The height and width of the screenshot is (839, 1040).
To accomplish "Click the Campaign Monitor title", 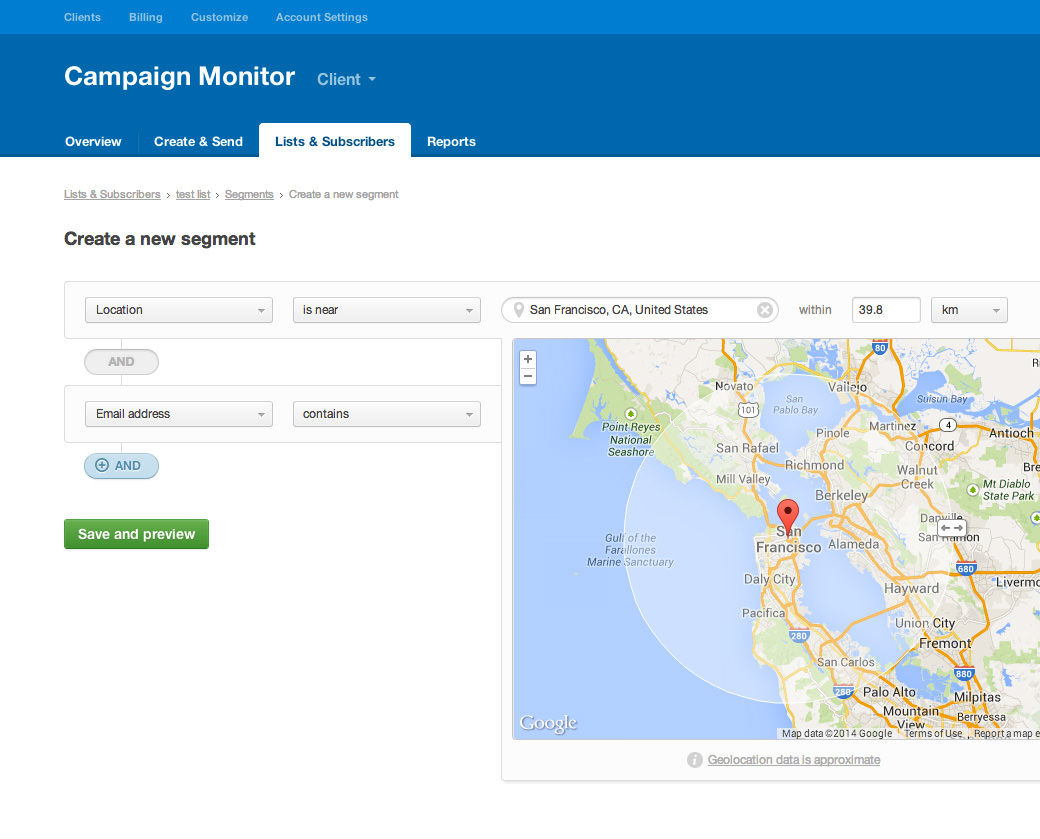I will (x=180, y=76).
